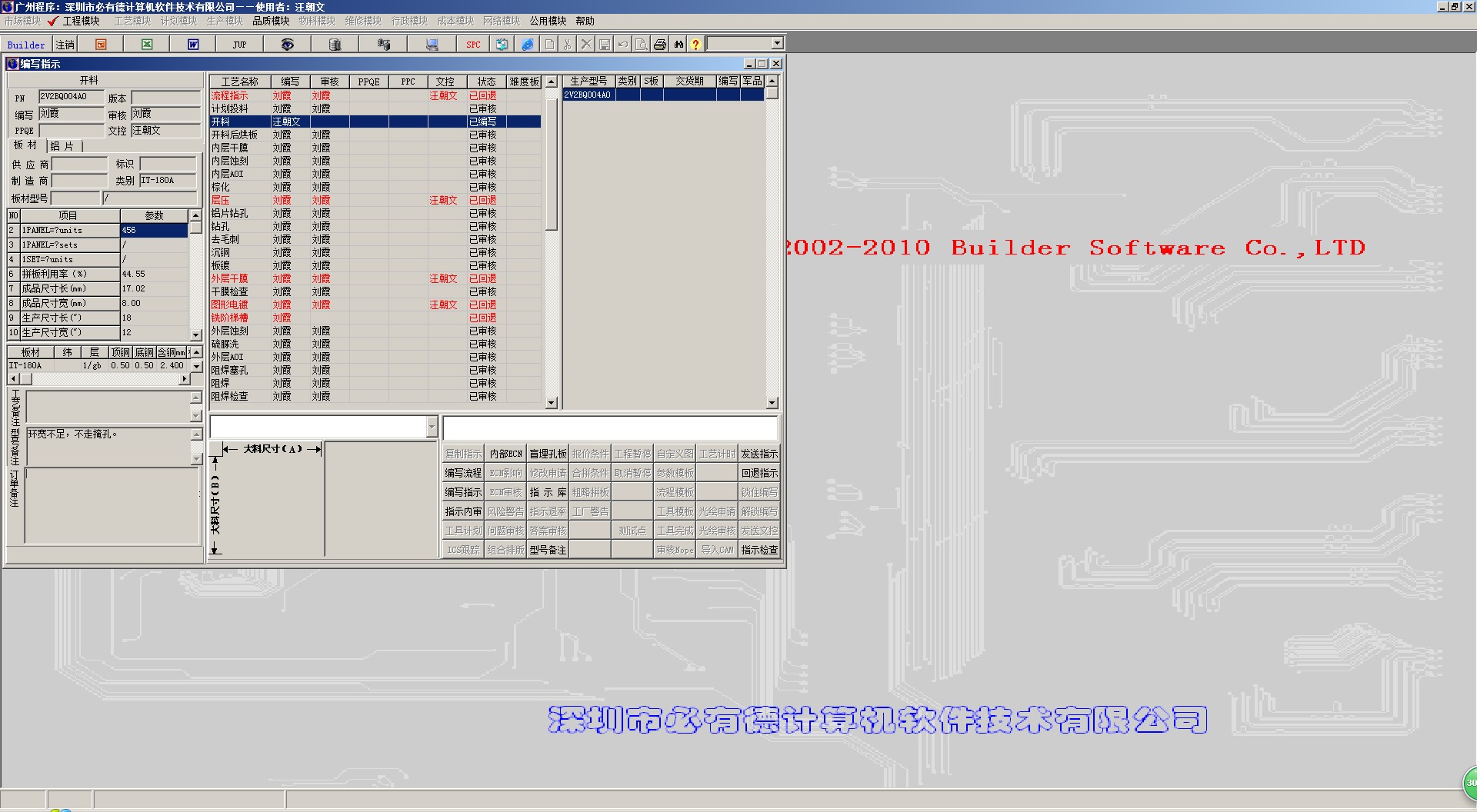
Task: Click the 内部ECN button
Action: click(x=505, y=454)
